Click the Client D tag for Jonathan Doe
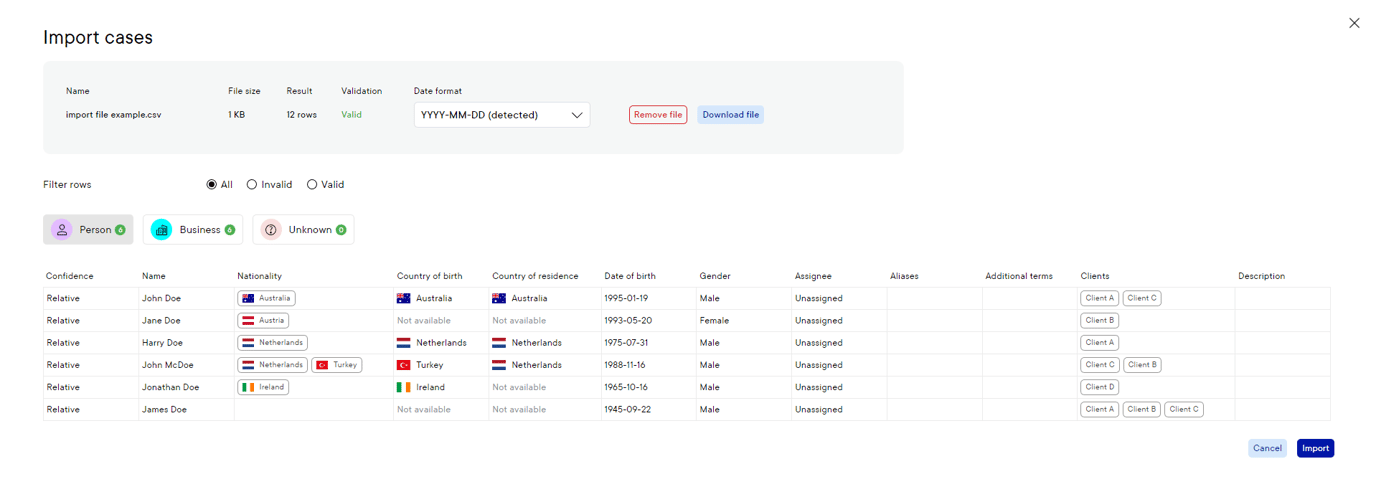 tap(1099, 387)
